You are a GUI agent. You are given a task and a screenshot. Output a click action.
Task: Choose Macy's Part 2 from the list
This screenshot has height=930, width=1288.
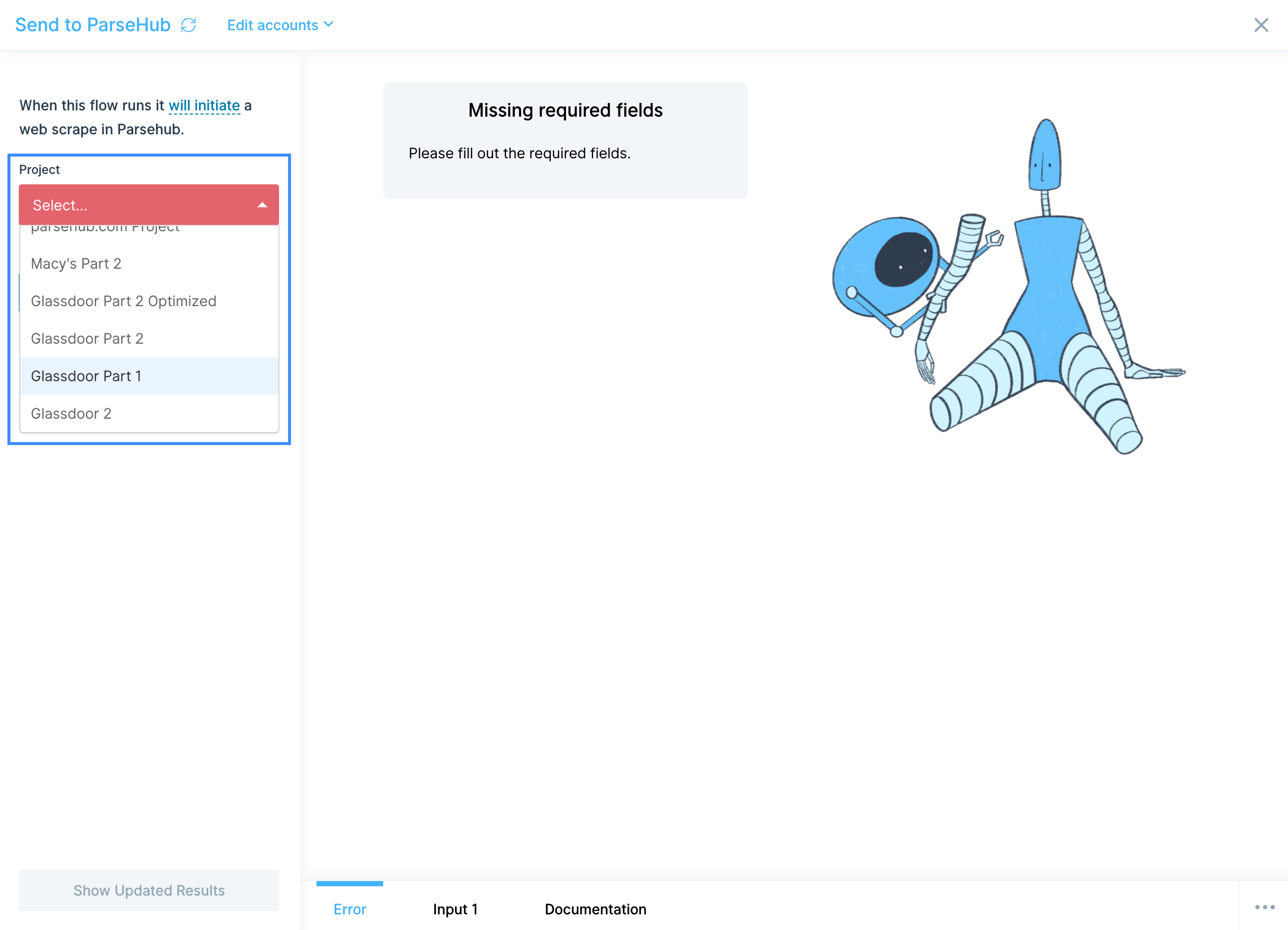coord(76,263)
